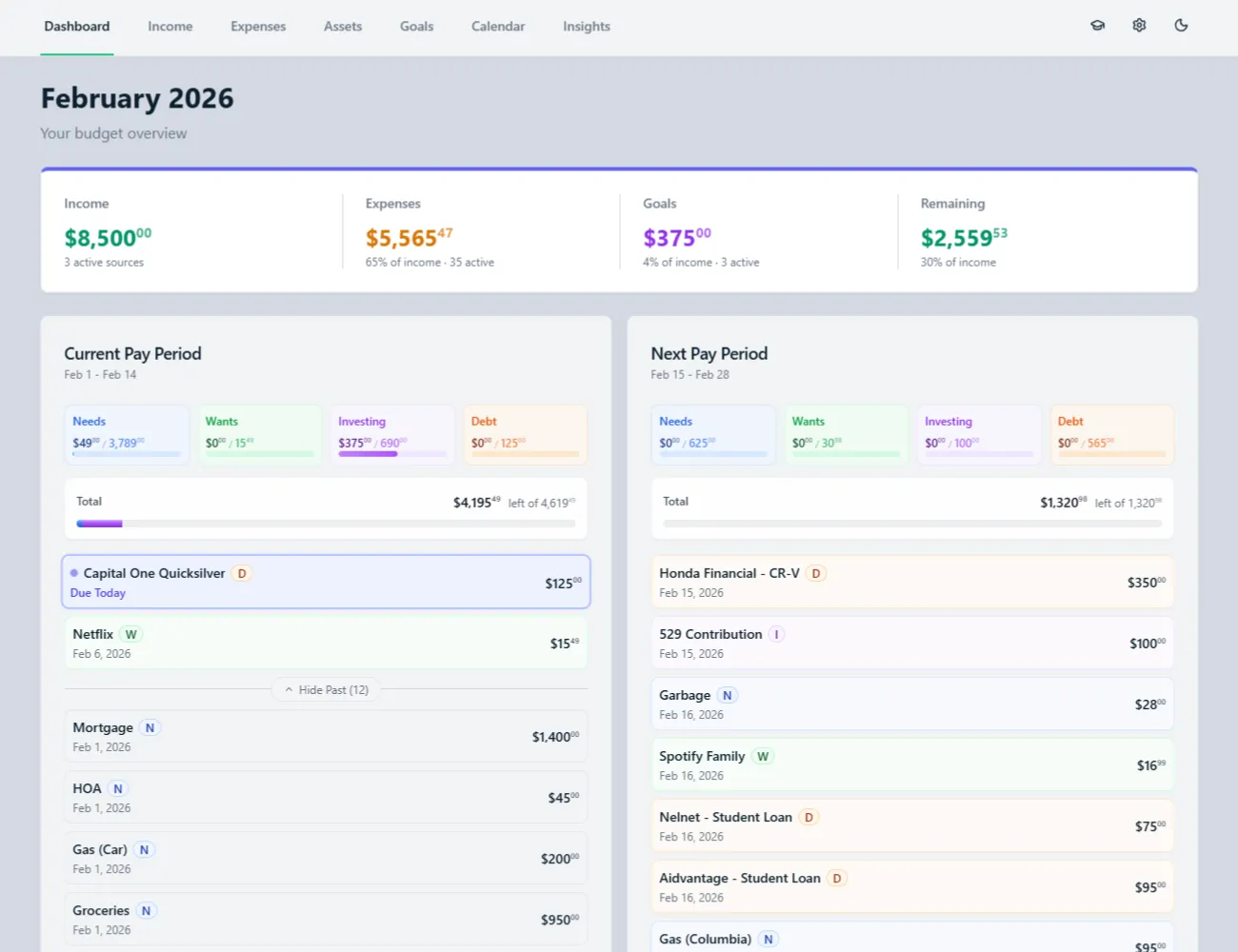Click the D badge beside Nelnet - Student Loan
The height and width of the screenshot is (952, 1238).
[x=808, y=817]
